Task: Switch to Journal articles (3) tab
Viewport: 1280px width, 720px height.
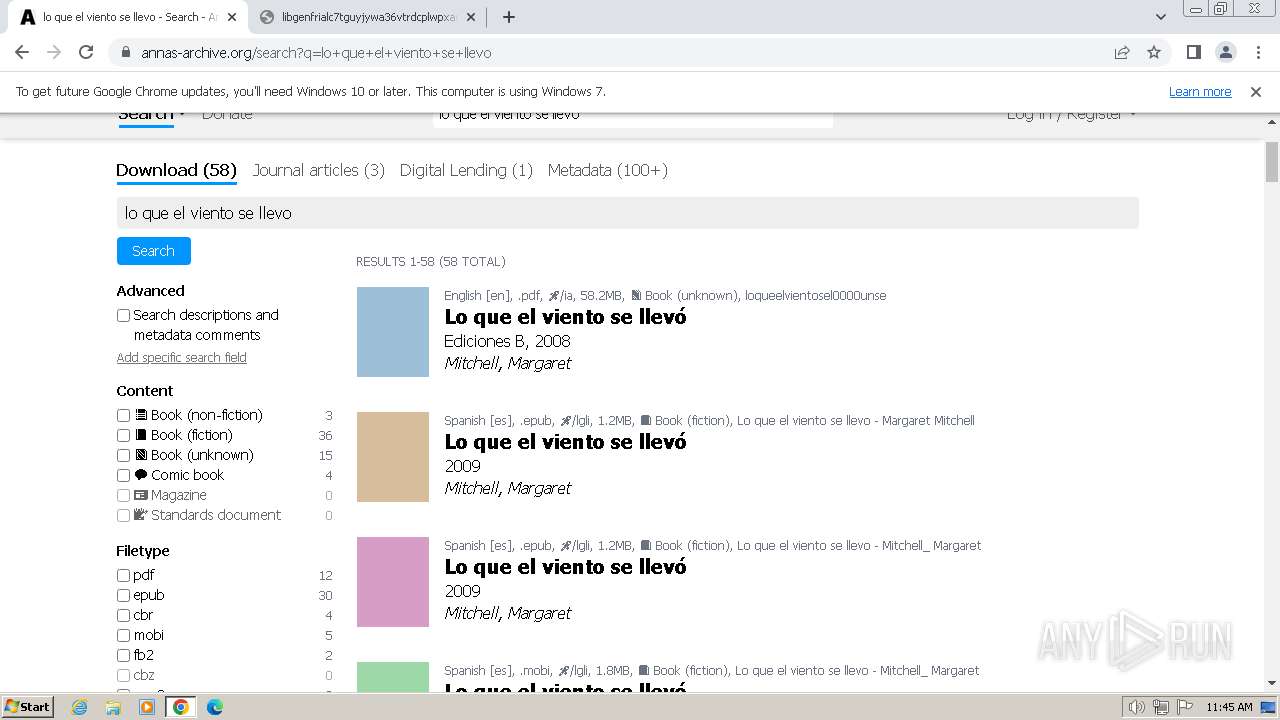Action: click(318, 170)
